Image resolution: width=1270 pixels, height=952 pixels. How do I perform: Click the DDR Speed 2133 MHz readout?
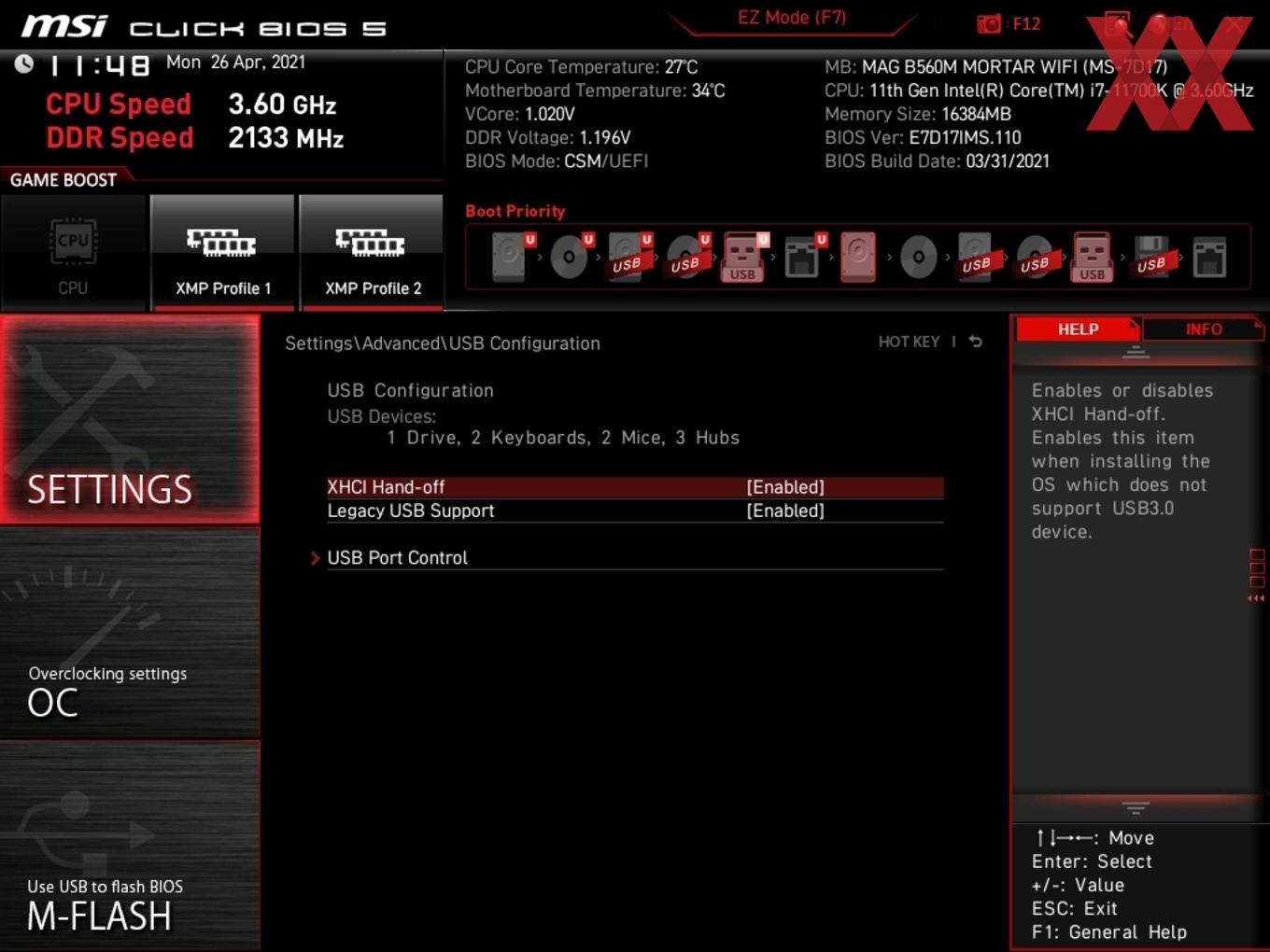195,138
